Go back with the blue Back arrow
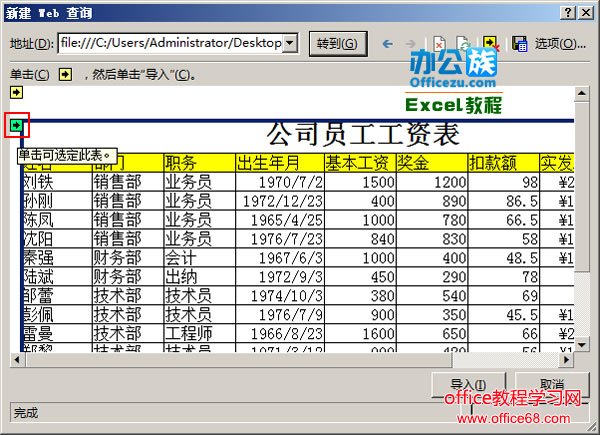 pos(388,44)
